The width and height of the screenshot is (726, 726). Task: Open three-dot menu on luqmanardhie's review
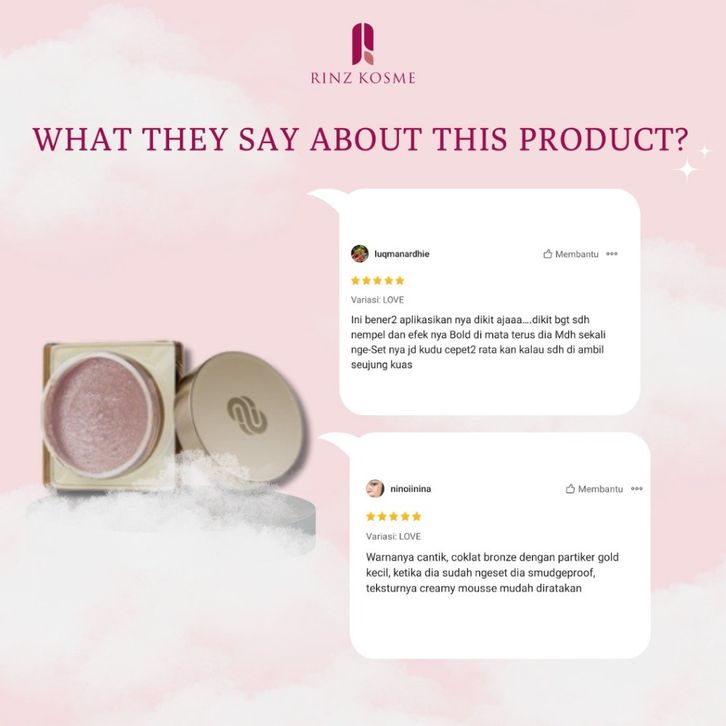tap(612, 254)
